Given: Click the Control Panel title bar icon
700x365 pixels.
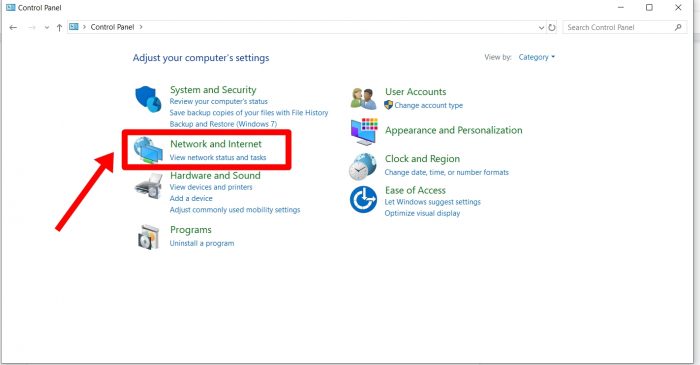Looking at the screenshot, I should [10, 8].
